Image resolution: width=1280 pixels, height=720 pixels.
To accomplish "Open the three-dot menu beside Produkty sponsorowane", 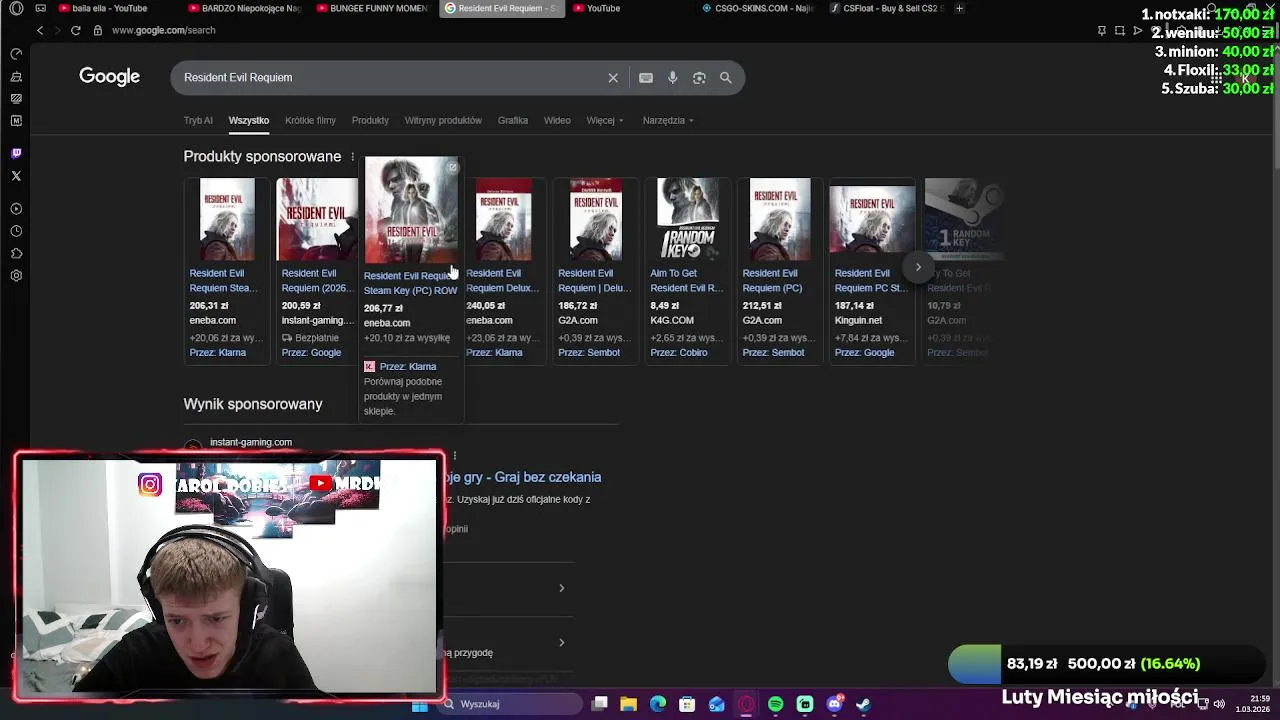I will [352, 157].
